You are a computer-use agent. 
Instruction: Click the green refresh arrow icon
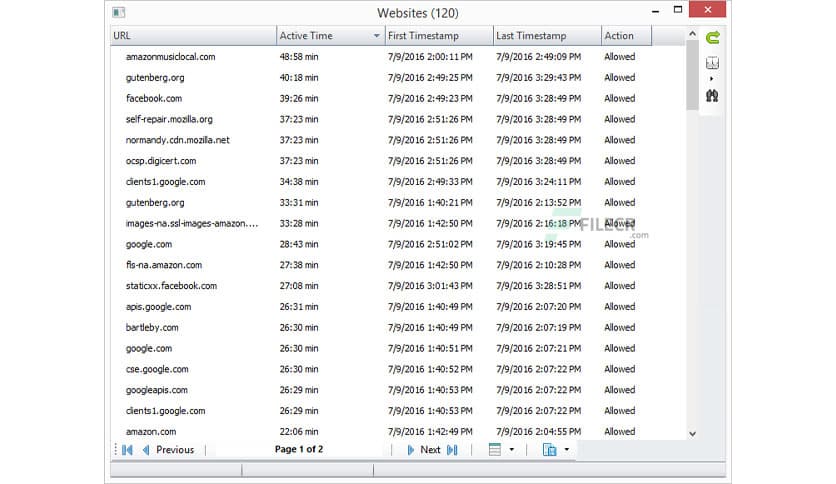(x=712, y=37)
